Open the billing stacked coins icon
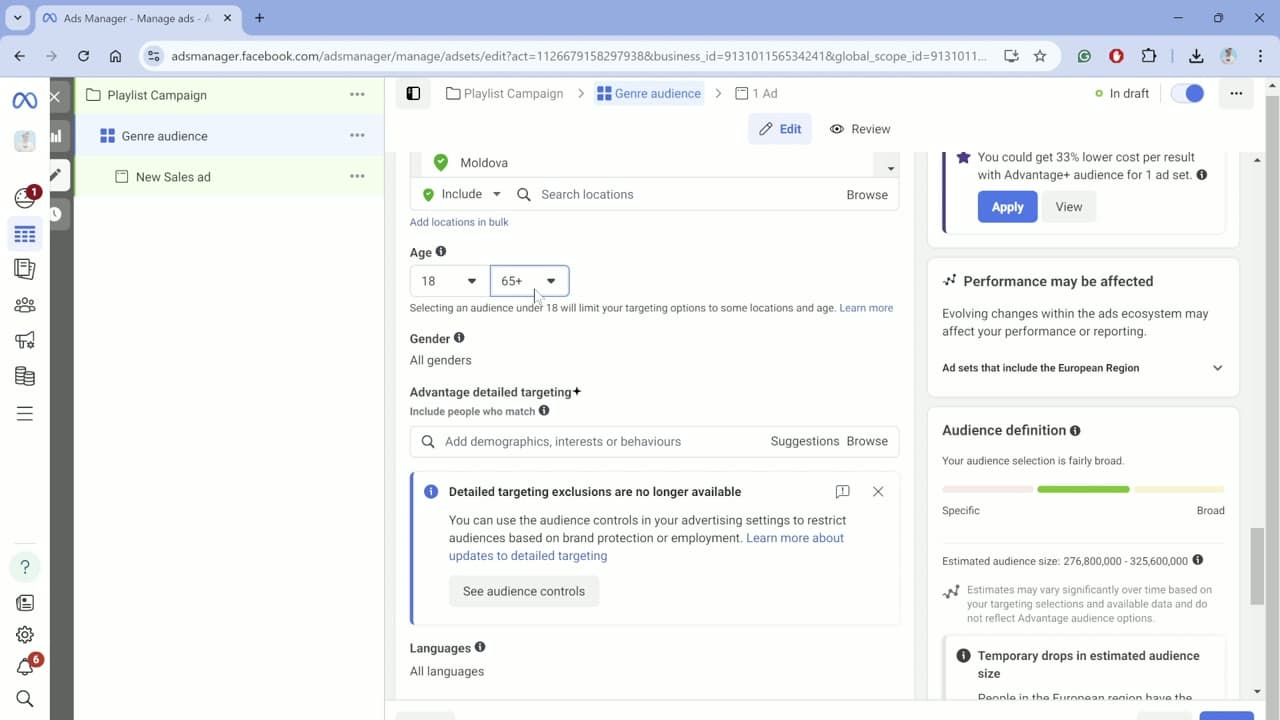1280x720 pixels. (25, 376)
